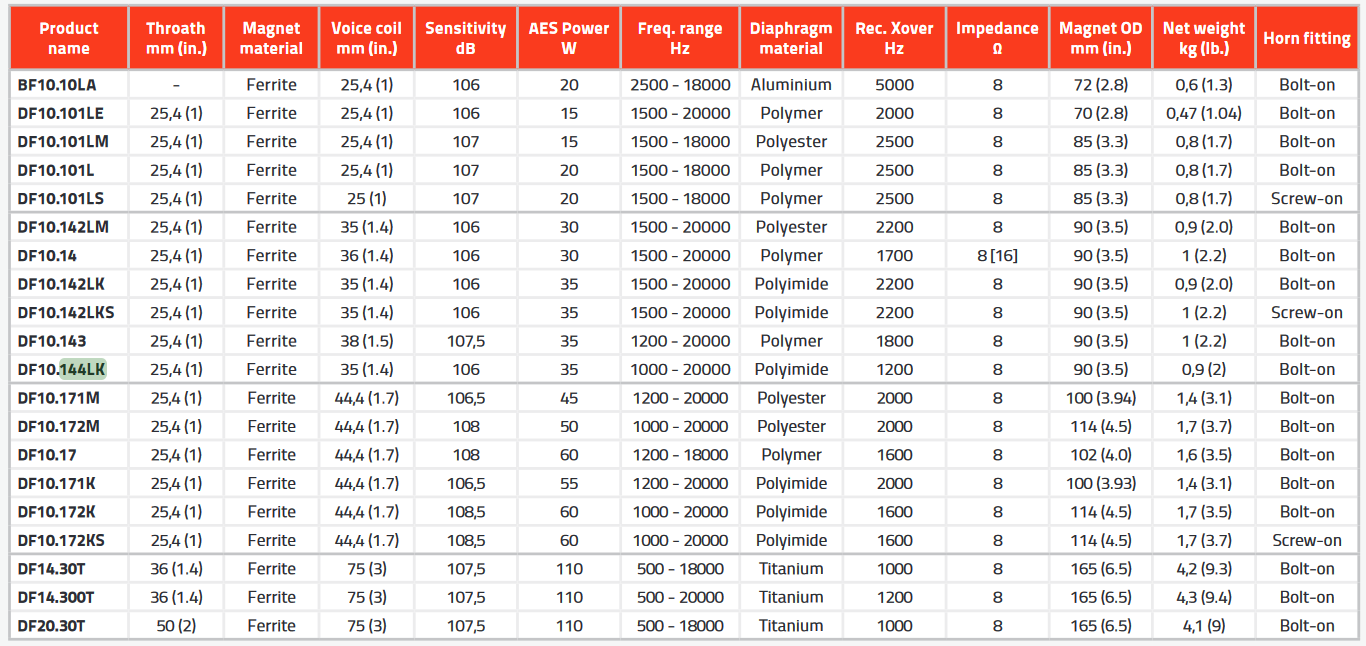The height and width of the screenshot is (646, 1366).
Task: Select product BF10.10LA
Action: (57, 85)
